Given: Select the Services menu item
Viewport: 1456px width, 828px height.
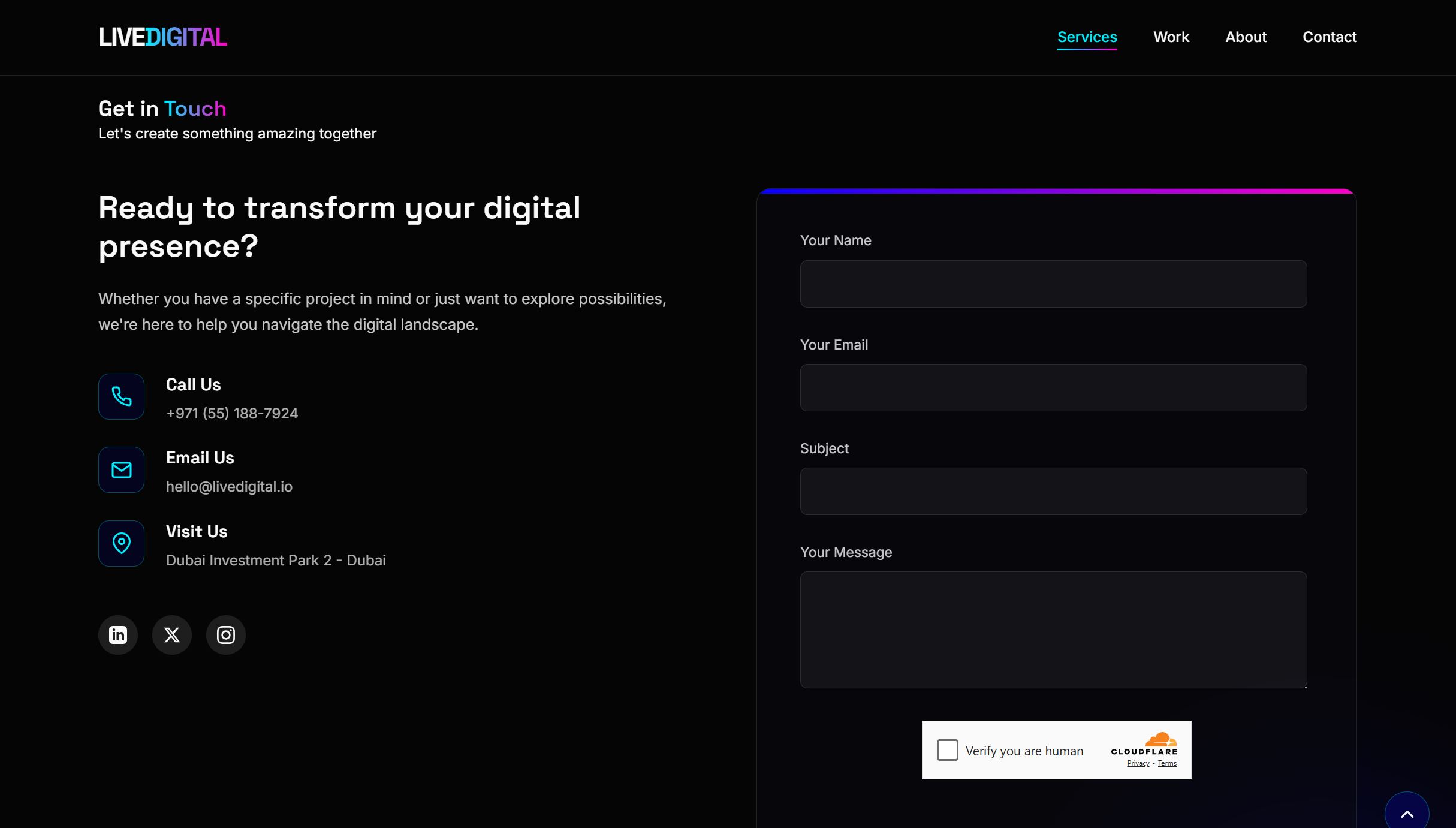Looking at the screenshot, I should click(x=1087, y=37).
